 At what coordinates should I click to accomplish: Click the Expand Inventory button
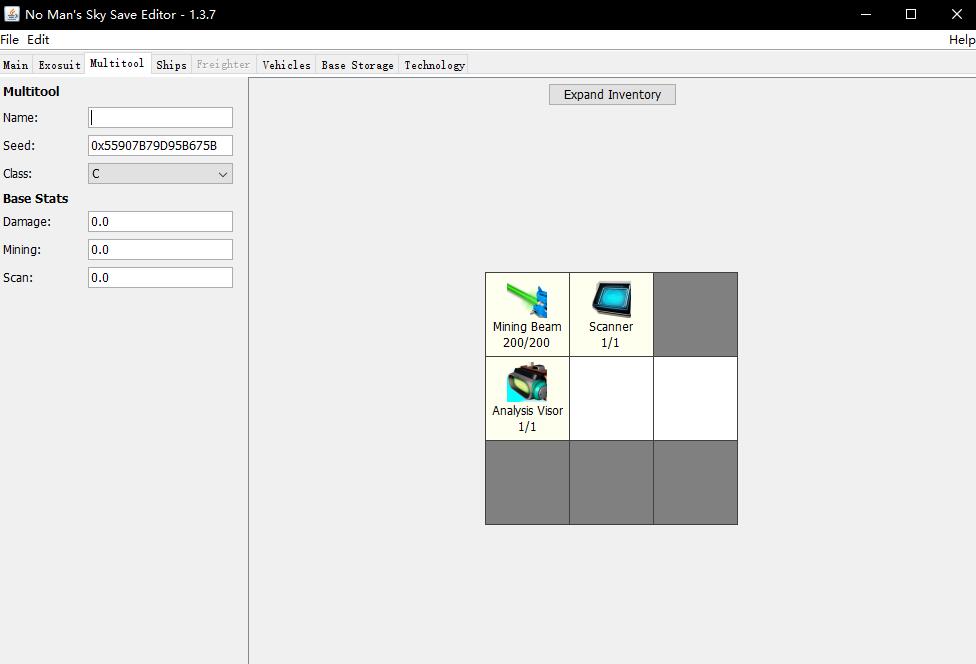coord(612,95)
